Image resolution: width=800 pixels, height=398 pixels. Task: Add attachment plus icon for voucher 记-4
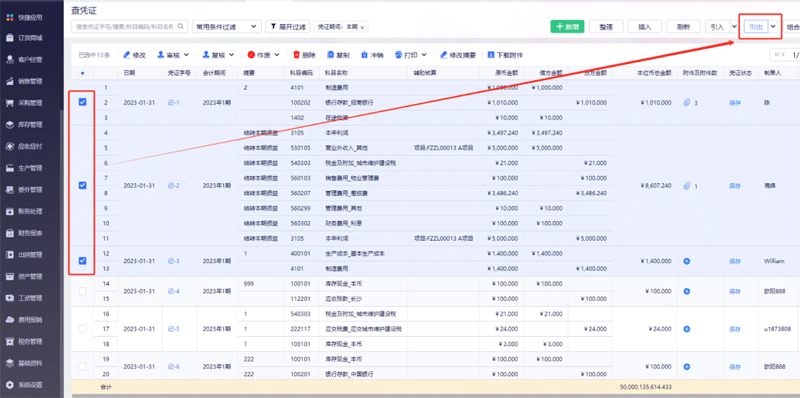[686, 291]
